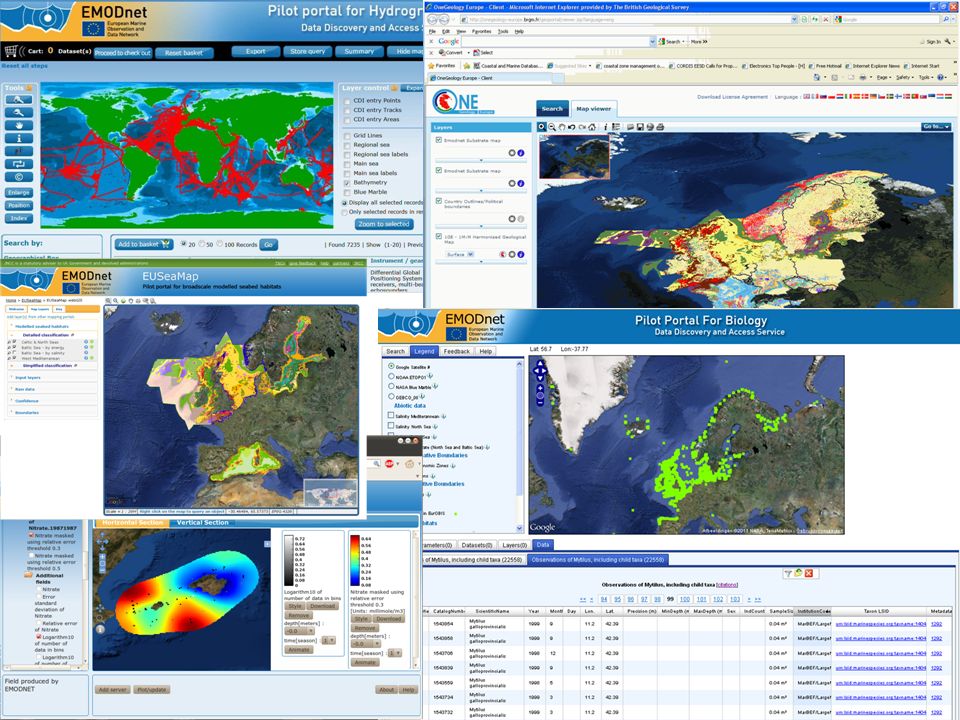Click the 'Add to basket' button
Screen dimensions: 960x720
(144, 244)
